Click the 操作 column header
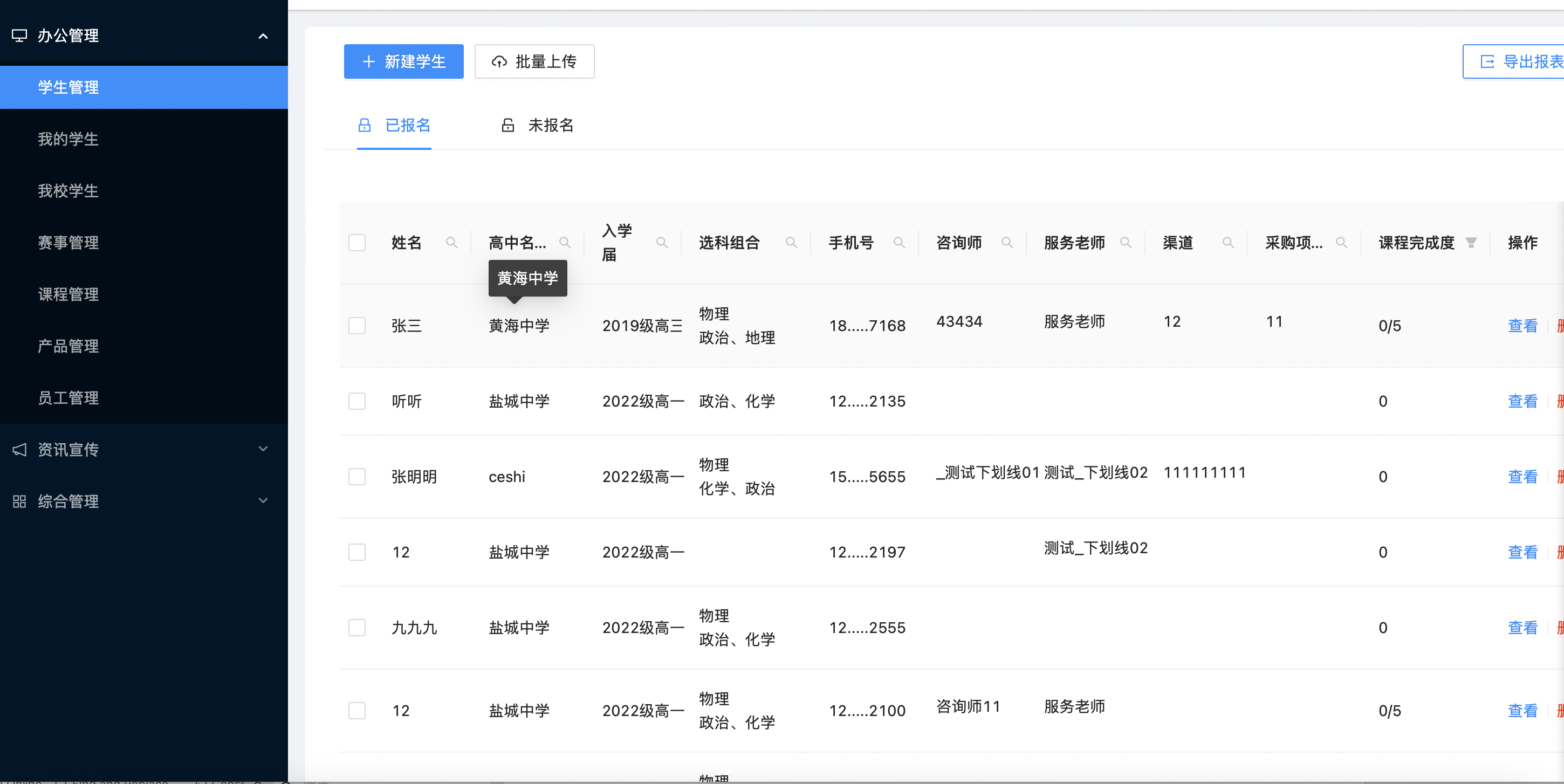Viewport: 1564px width, 784px height. [1522, 243]
